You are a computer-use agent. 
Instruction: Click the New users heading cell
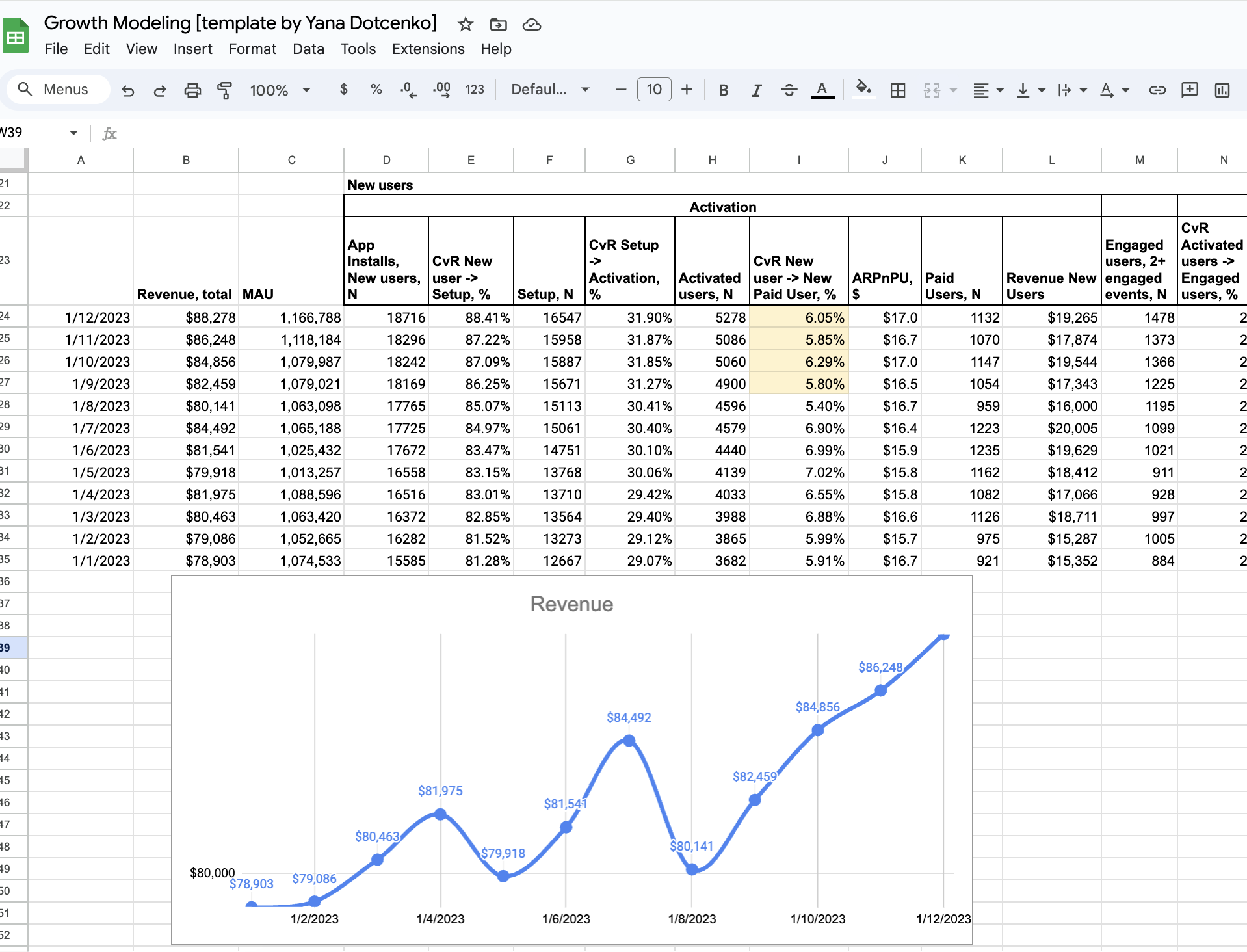386,185
